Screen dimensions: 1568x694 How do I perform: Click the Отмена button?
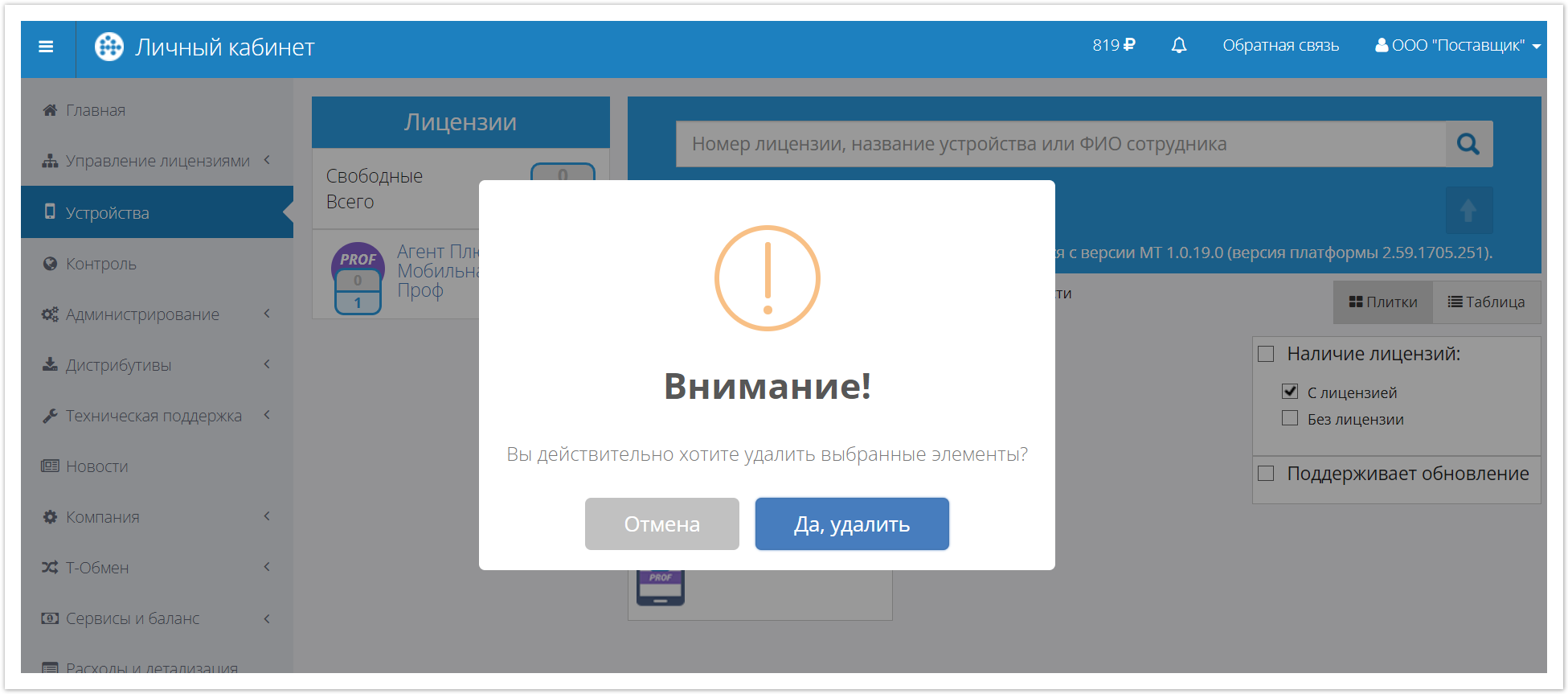[x=662, y=524]
